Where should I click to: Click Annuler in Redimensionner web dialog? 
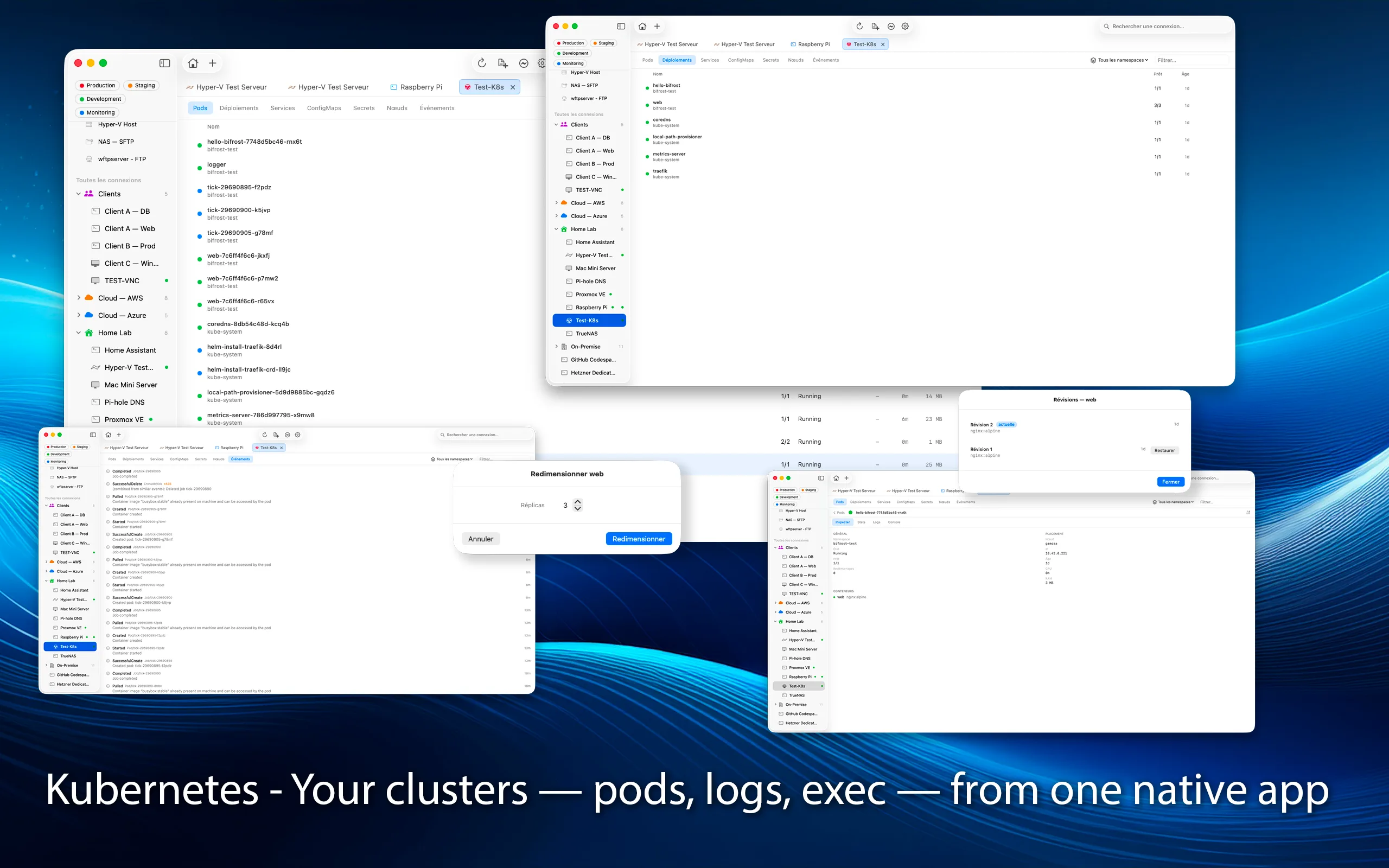(x=480, y=539)
